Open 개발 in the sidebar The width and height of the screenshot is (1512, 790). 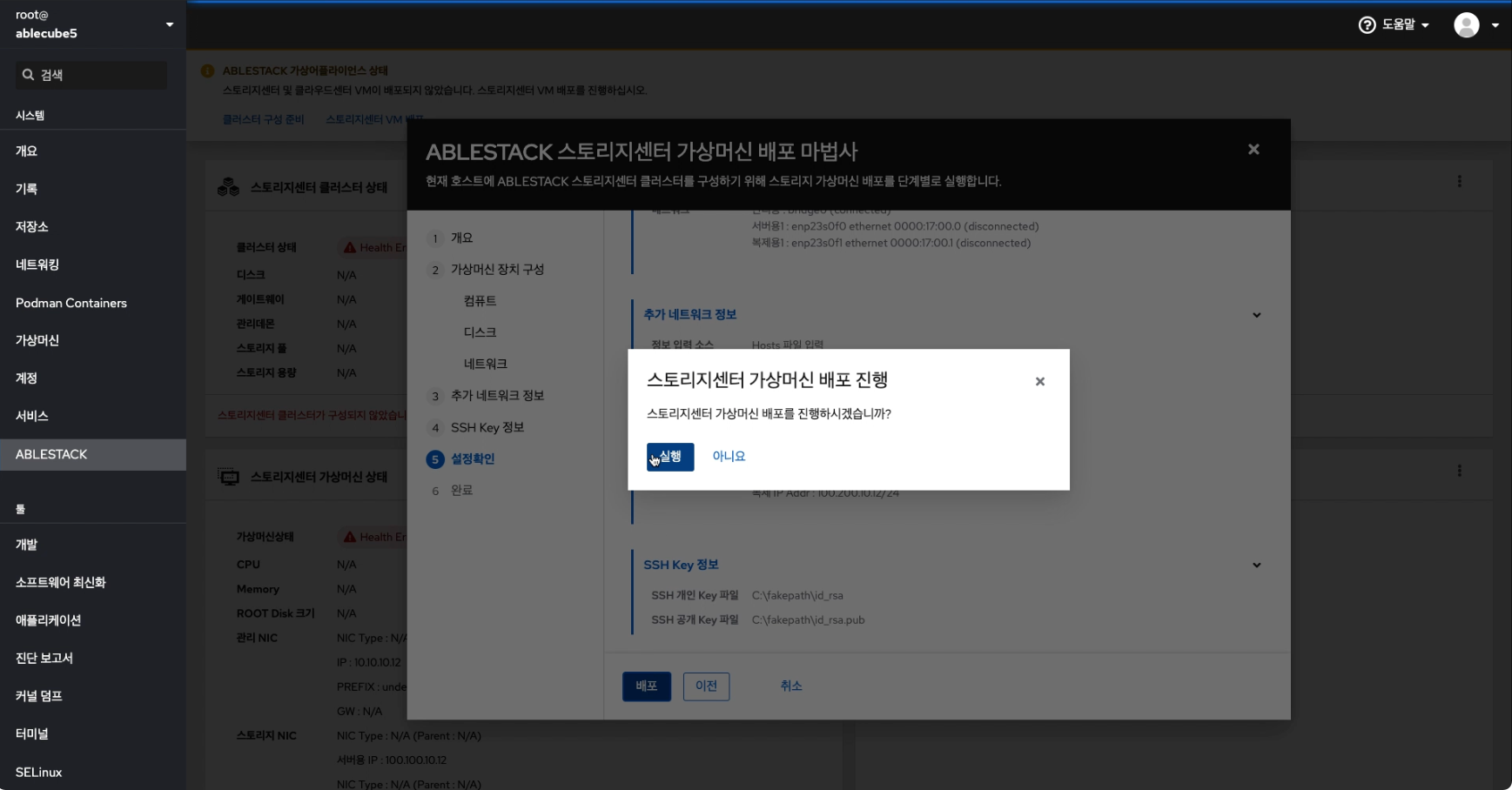click(x=93, y=545)
